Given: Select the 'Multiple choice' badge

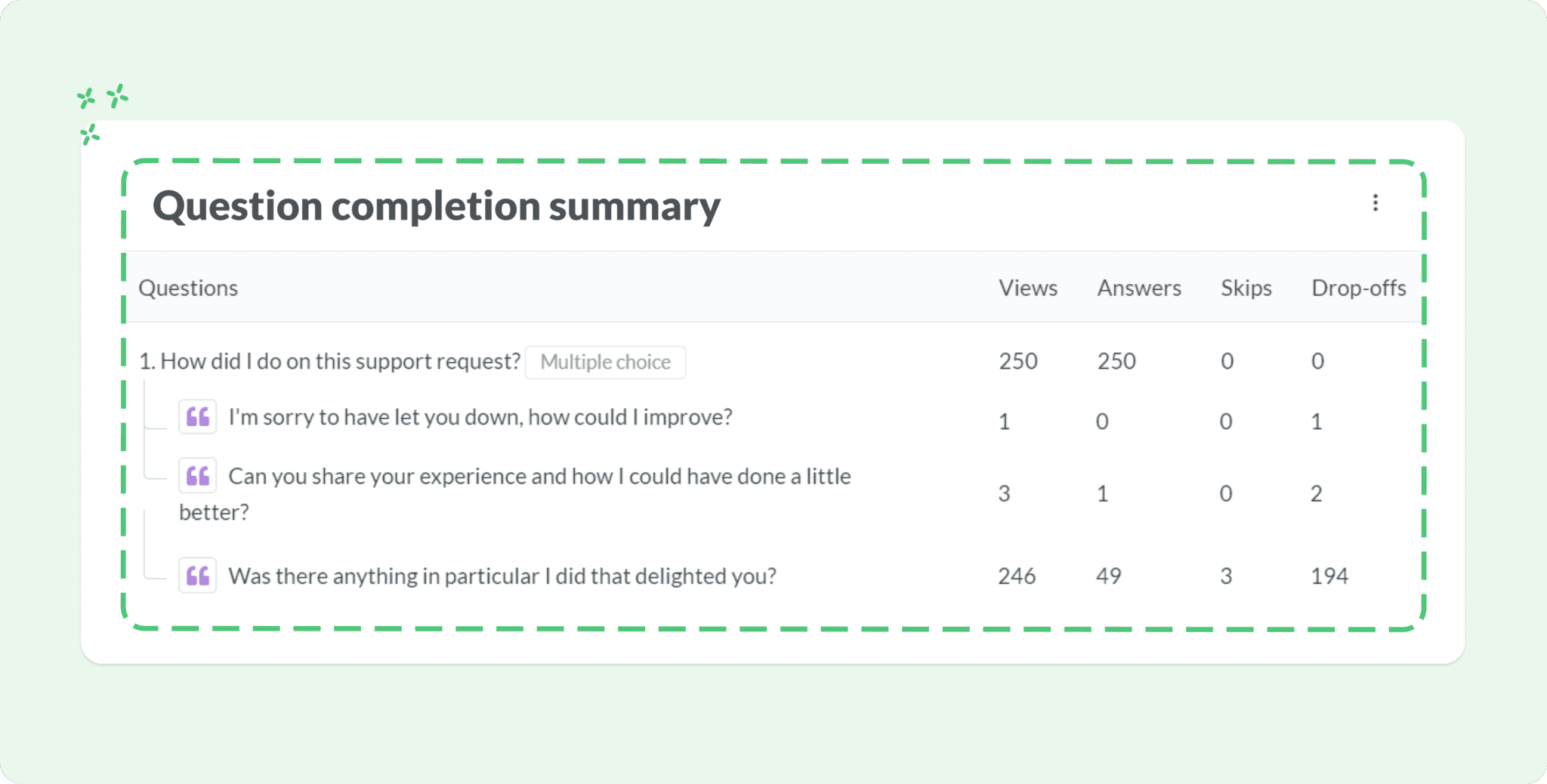Looking at the screenshot, I should (604, 362).
